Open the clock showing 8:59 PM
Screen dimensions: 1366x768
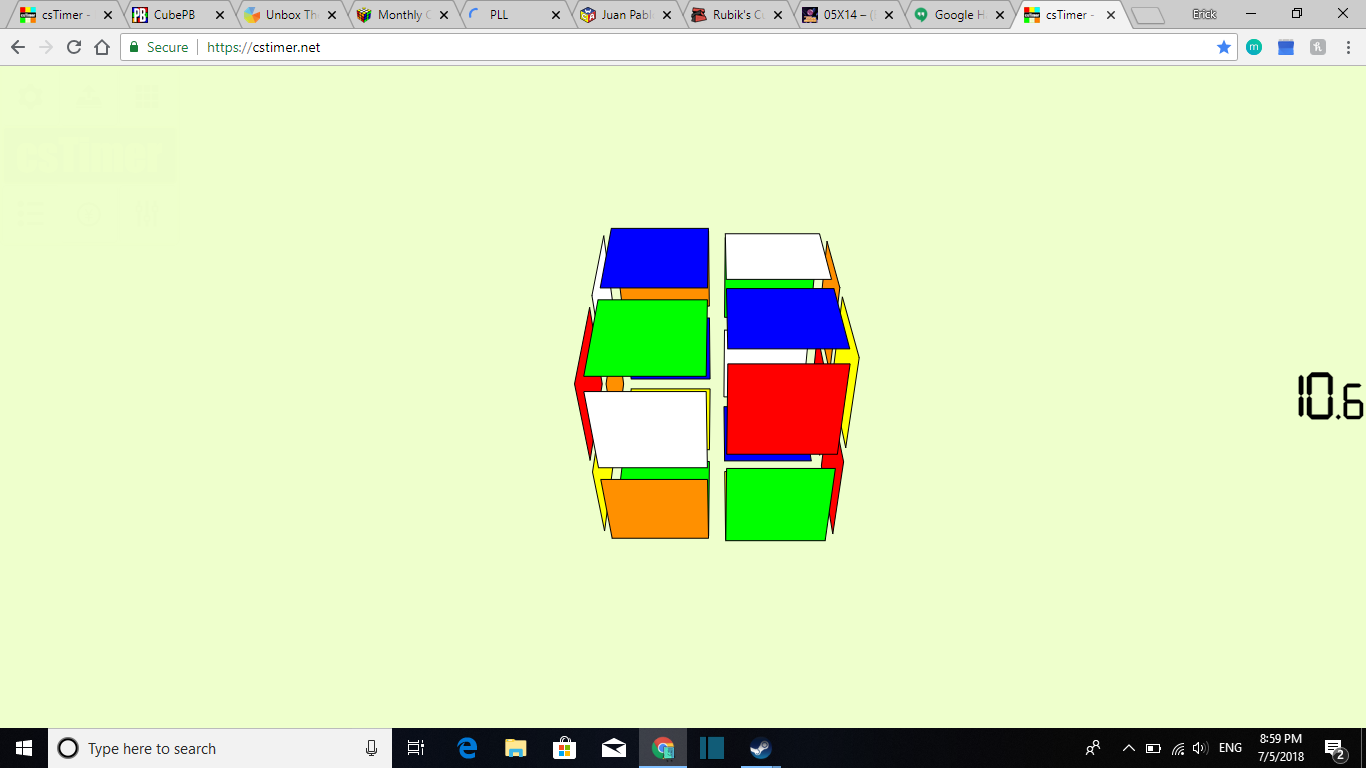(1281, 748)
